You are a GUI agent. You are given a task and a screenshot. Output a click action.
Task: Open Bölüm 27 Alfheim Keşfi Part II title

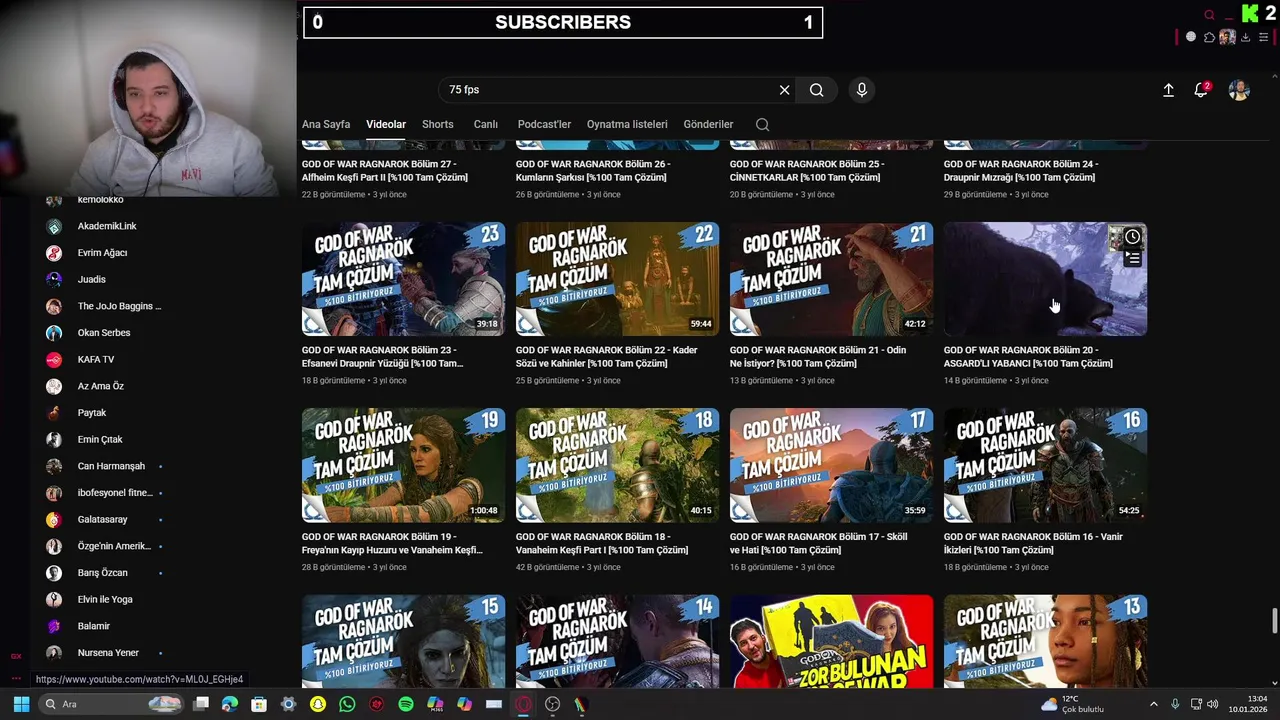(385, 171)
